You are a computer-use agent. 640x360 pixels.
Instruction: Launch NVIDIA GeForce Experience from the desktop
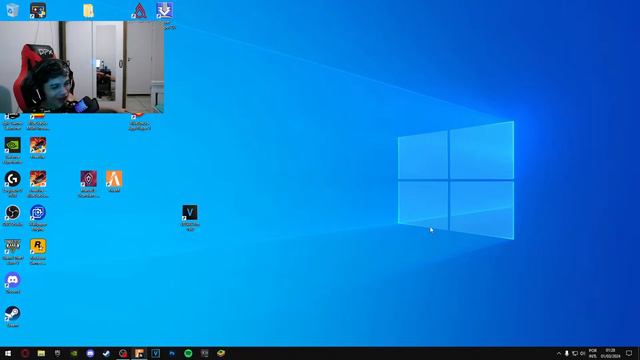pos(13,150)
